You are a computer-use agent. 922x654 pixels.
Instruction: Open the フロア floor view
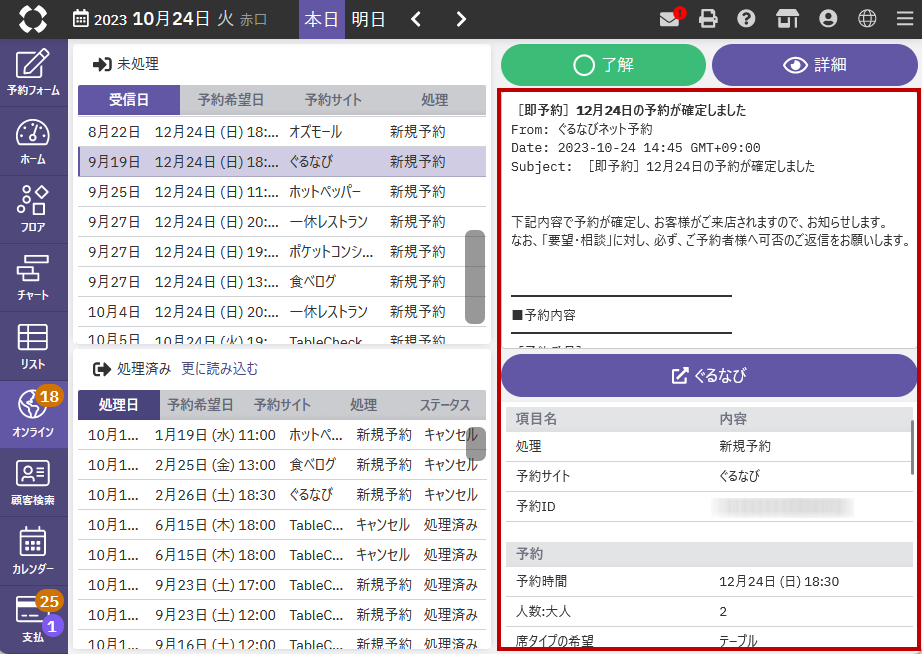pyautogui.click(x=33, y=209)
